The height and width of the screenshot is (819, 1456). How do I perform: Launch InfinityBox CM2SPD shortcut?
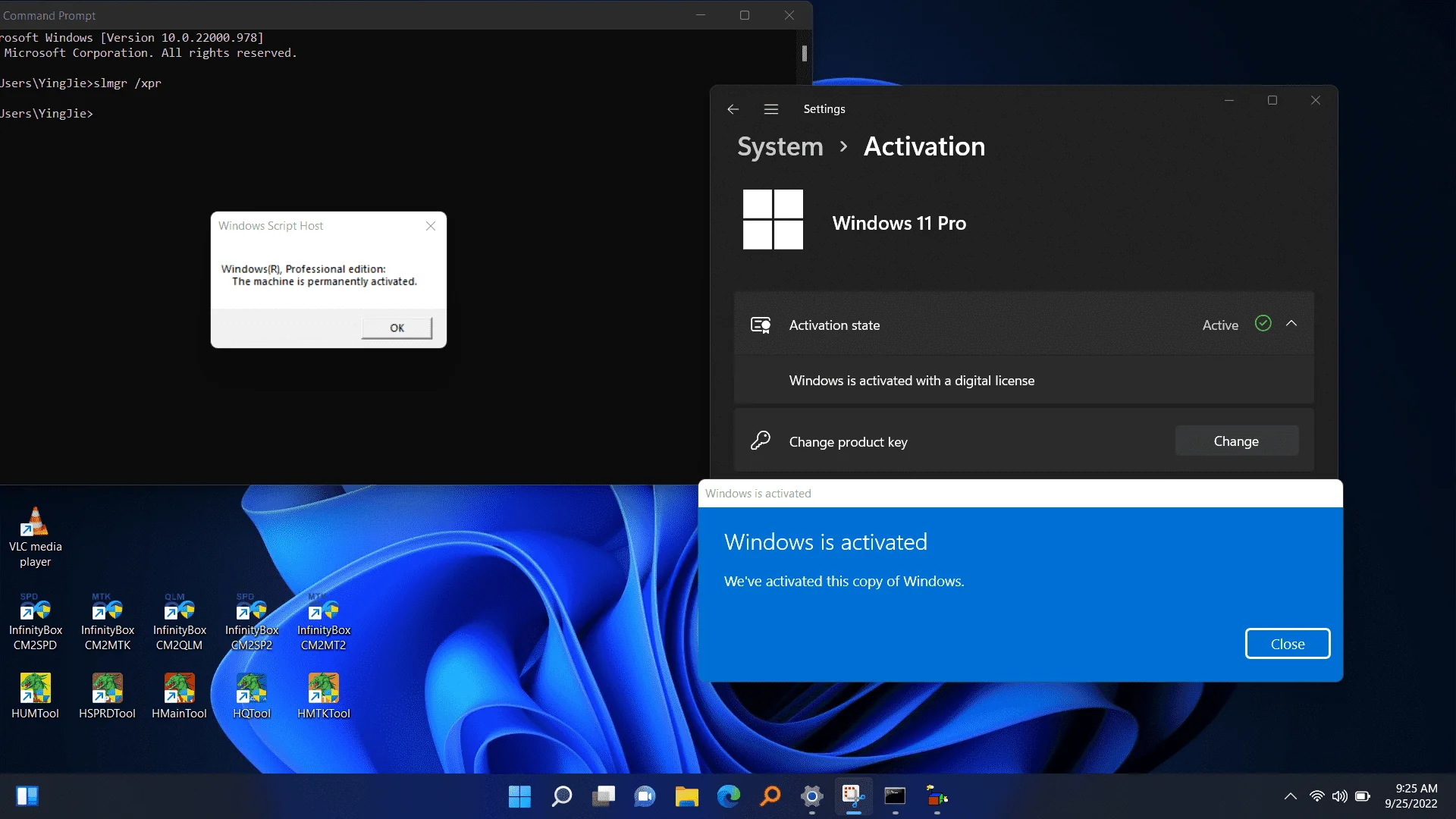coord(35,622)
